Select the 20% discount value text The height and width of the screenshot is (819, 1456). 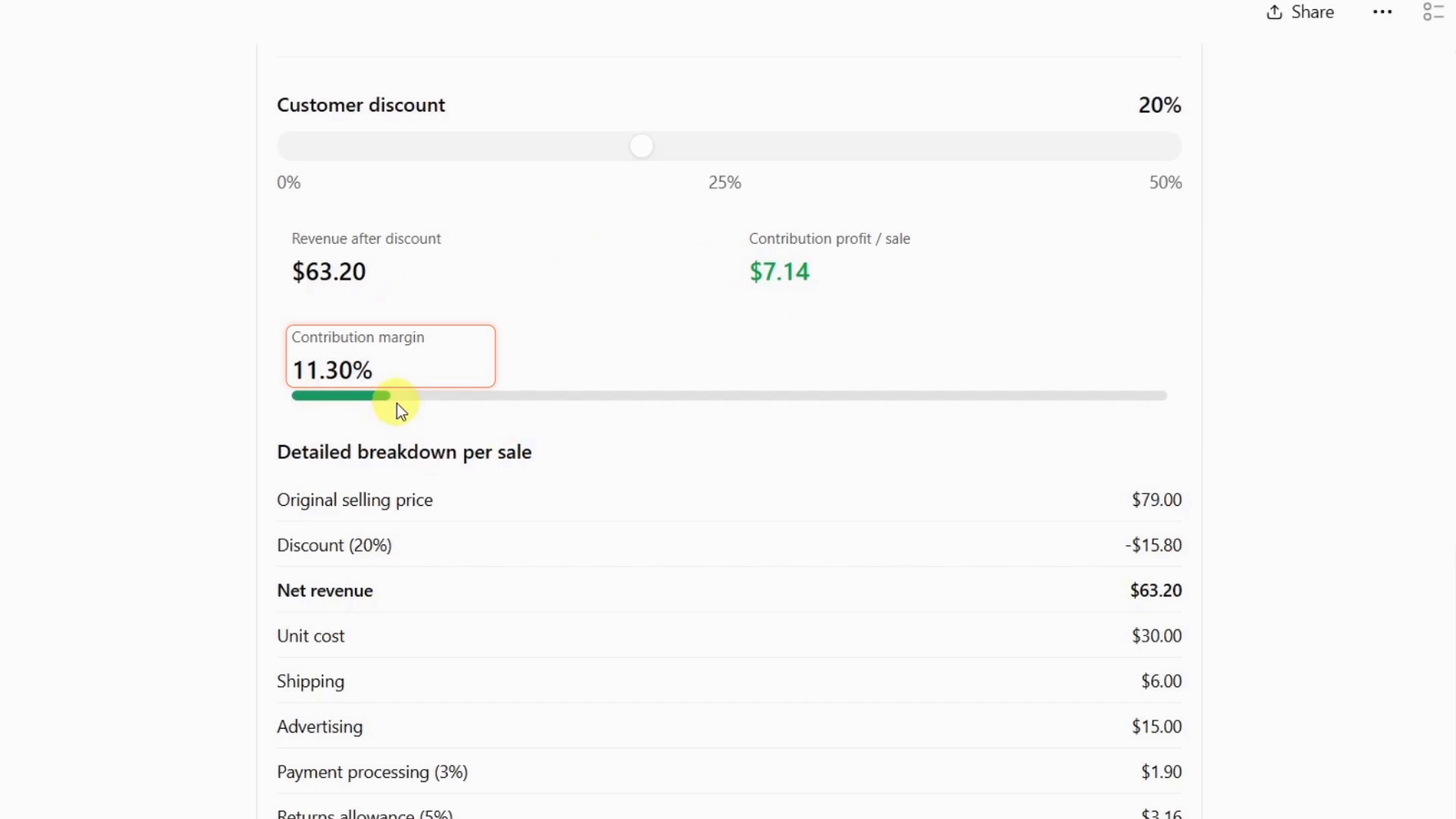(x=1159, y=105)
